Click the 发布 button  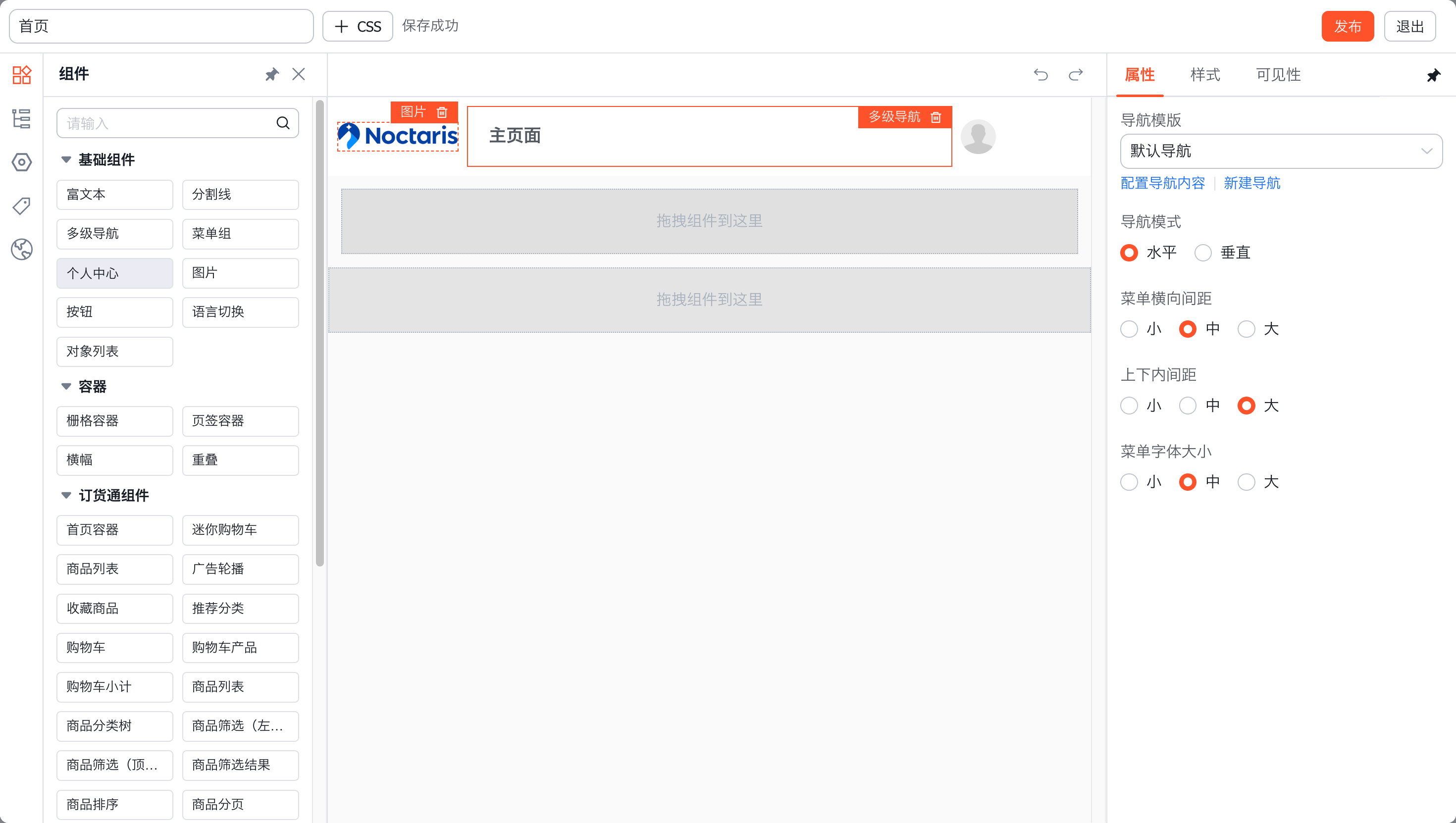point(1347,27)
